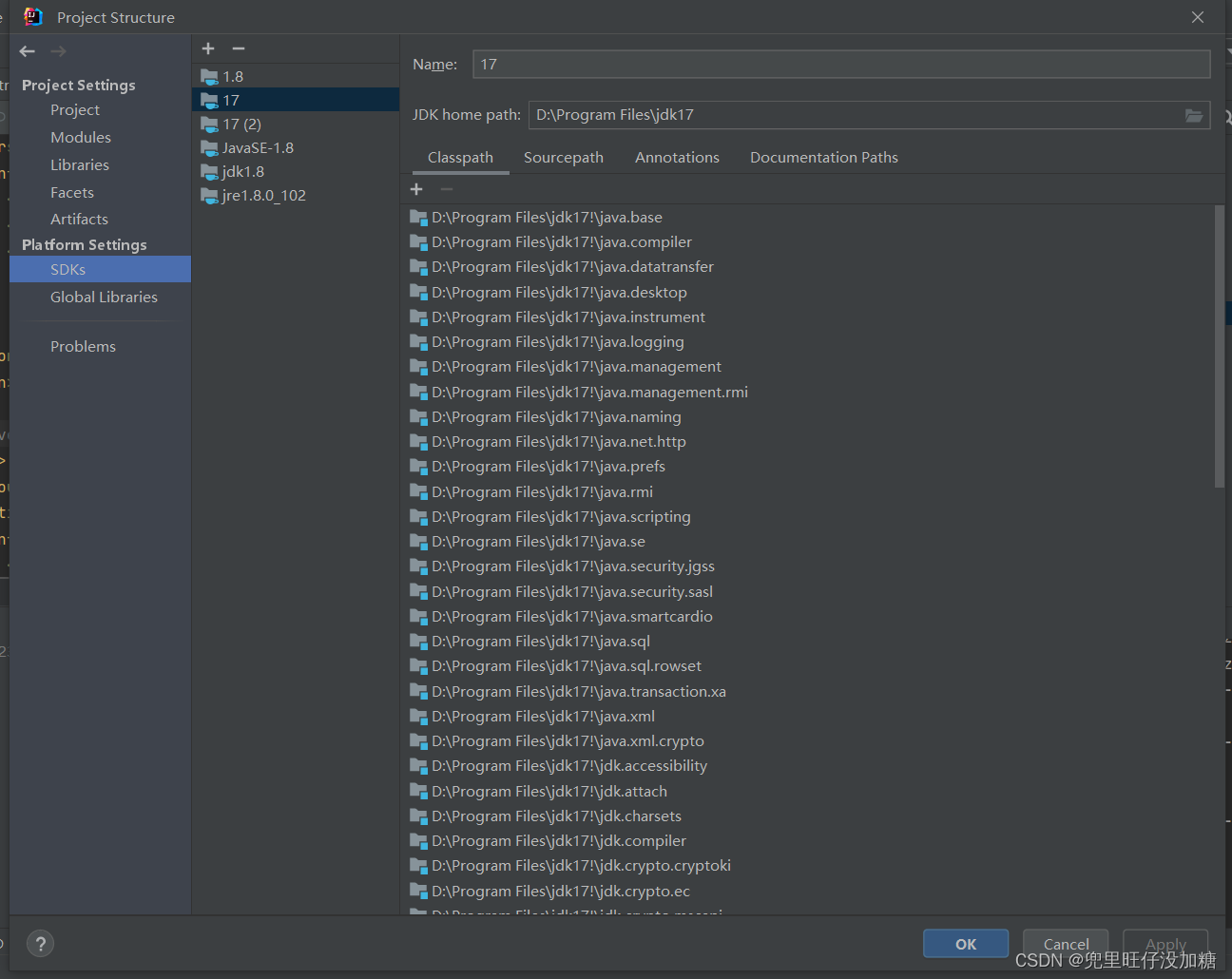Click the Cancel button
The image size is (1232, 979).
(x=1066, y=944)
